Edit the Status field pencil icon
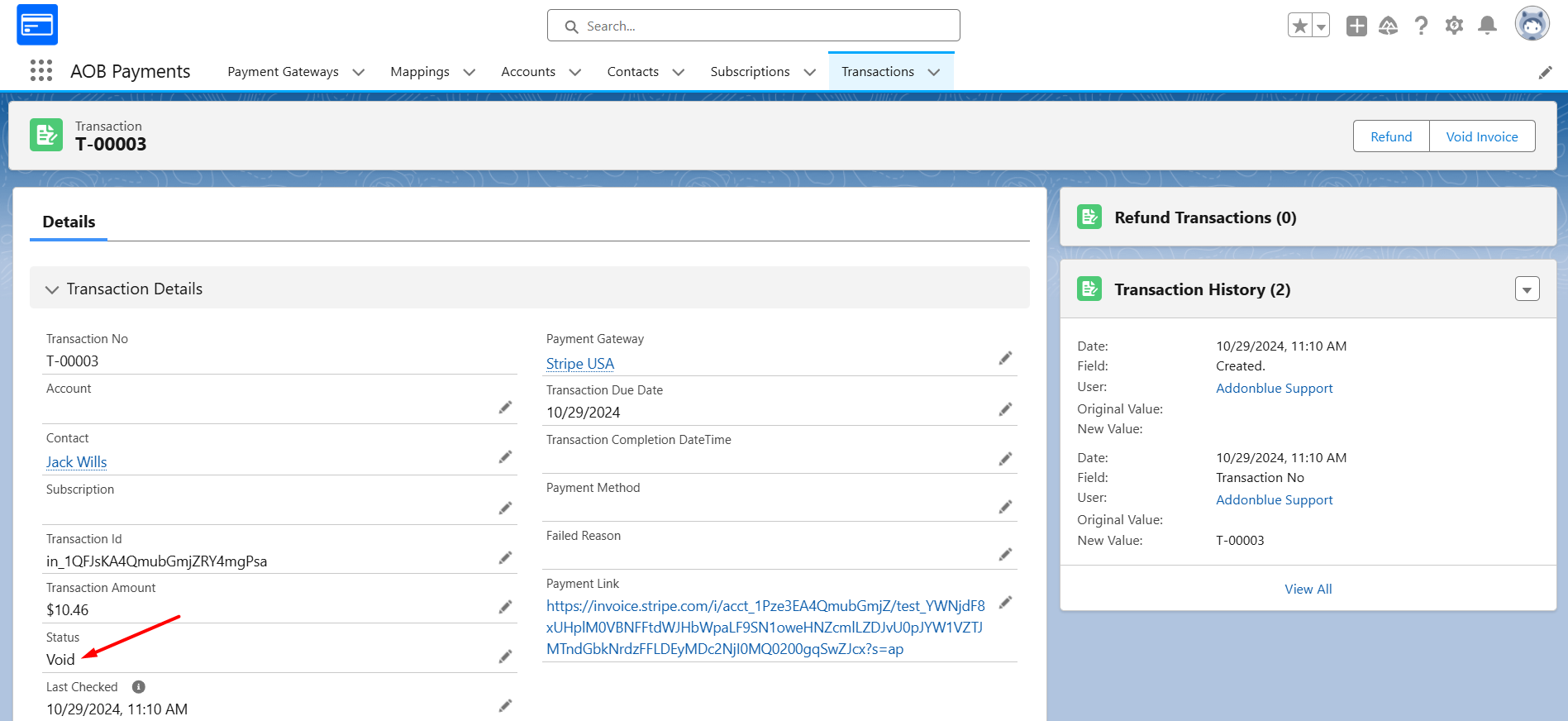This screenshot has width=1568, height=721. point(505,657)
